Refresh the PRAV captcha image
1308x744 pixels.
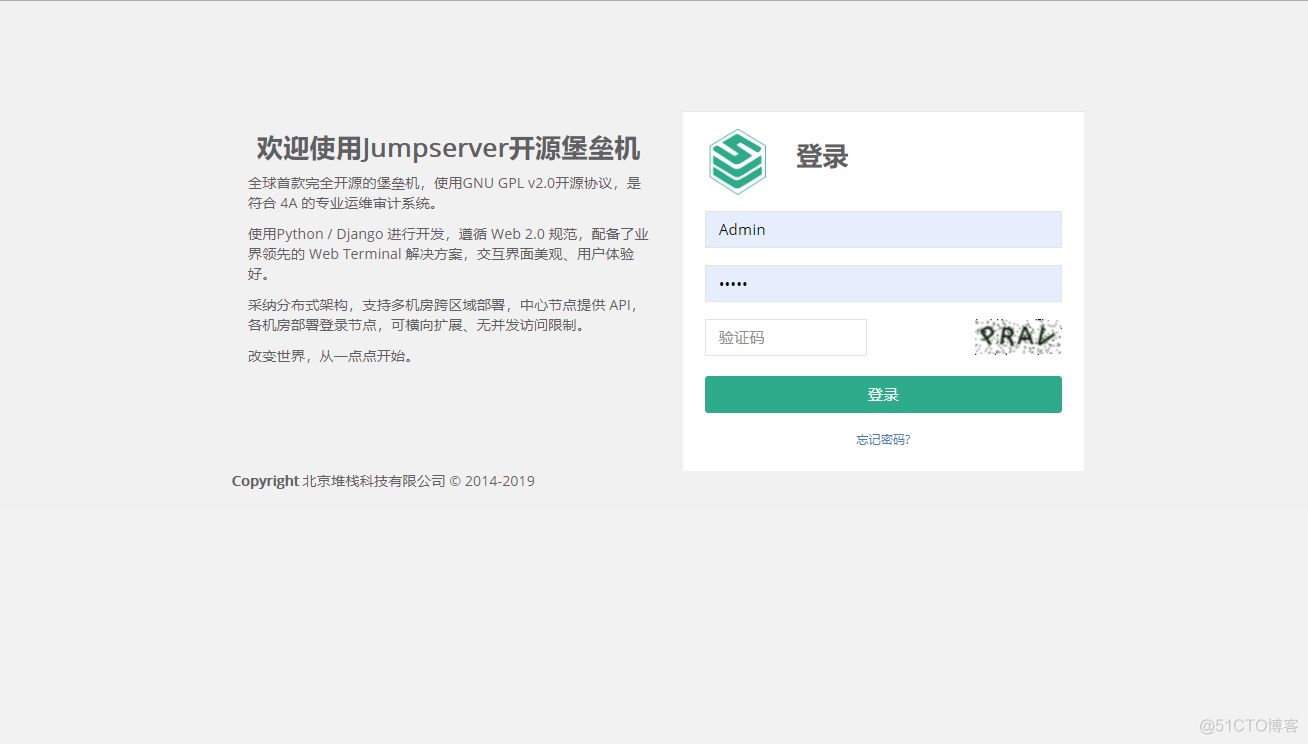pyautogui.click(x=1018, y=337)
